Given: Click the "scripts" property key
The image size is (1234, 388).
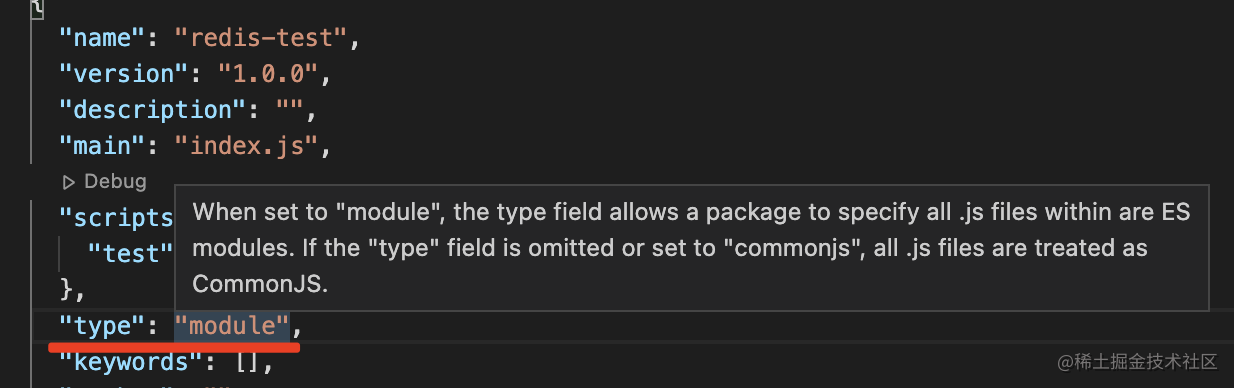Looking at the screenshot, I should 116,217.
